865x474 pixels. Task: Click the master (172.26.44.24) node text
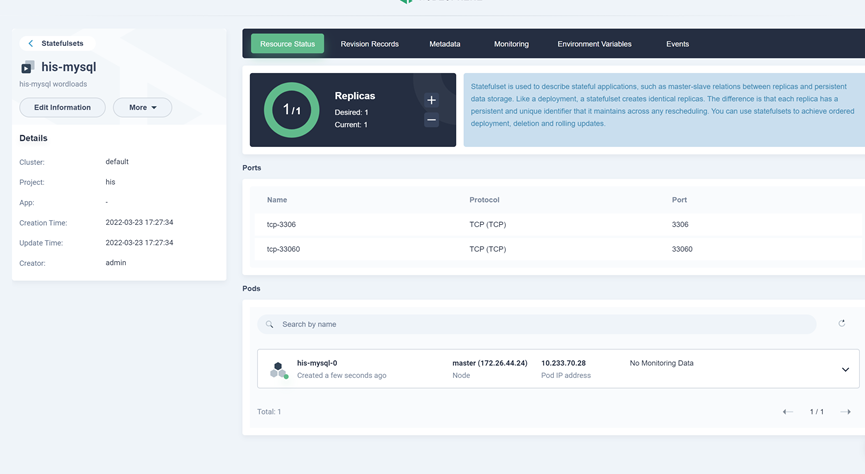[x=490, y=363]
